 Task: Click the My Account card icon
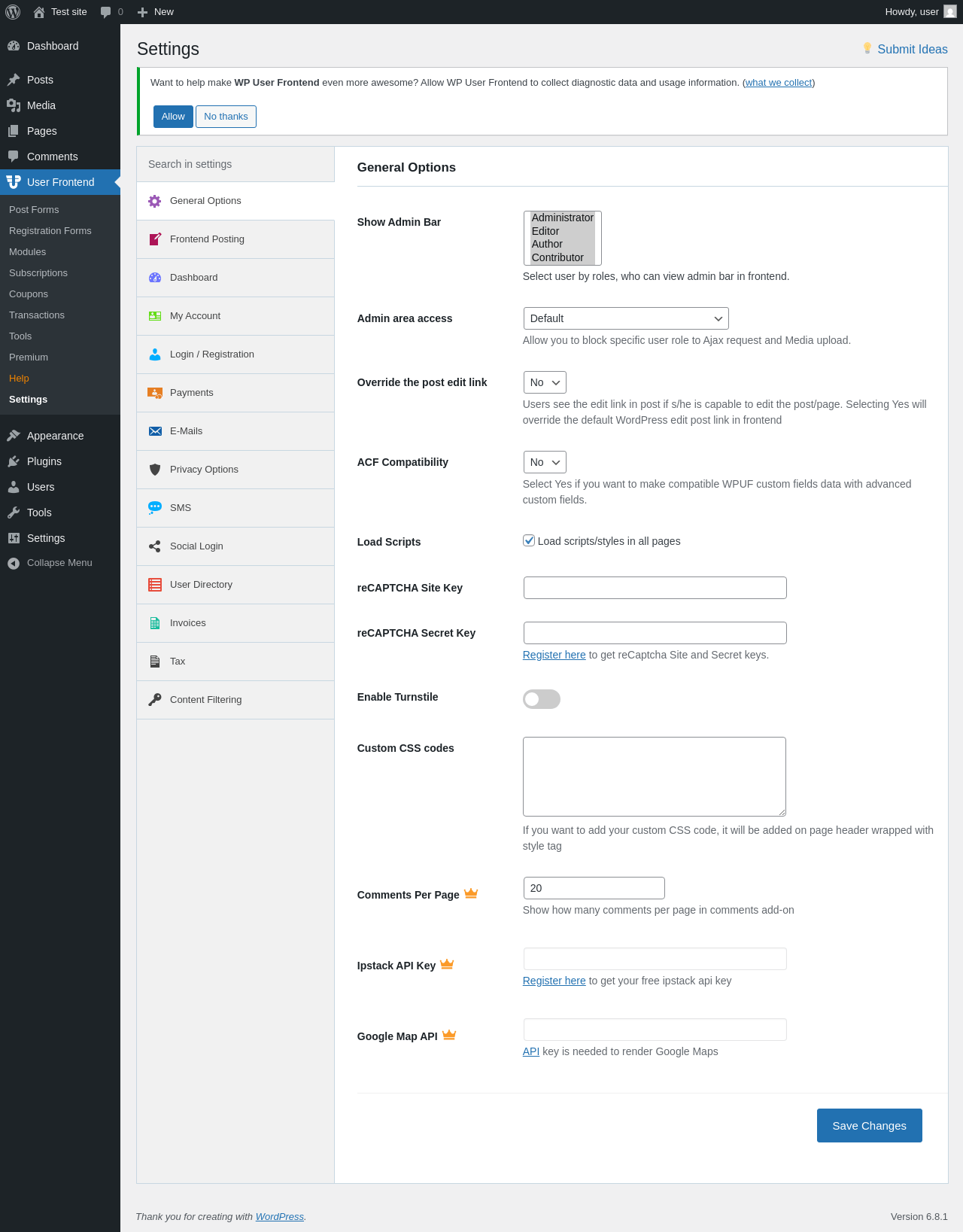pyautogui.click(x=155, y=316)
